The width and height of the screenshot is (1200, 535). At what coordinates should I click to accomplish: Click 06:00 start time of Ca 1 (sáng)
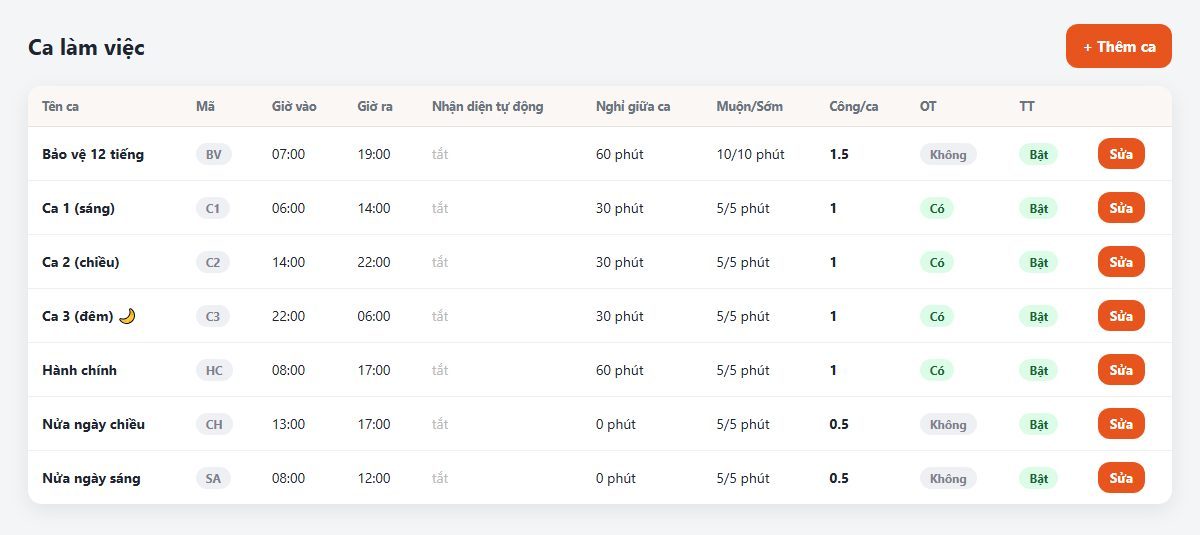pos(288,208)
